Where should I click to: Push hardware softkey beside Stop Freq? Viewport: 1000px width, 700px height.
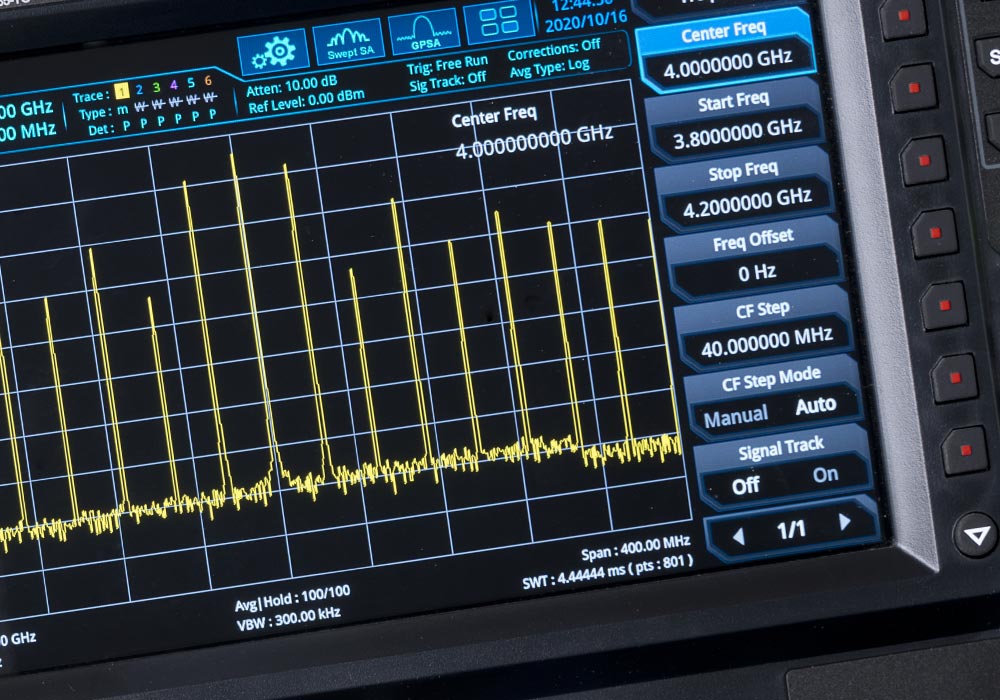(923, 160)
